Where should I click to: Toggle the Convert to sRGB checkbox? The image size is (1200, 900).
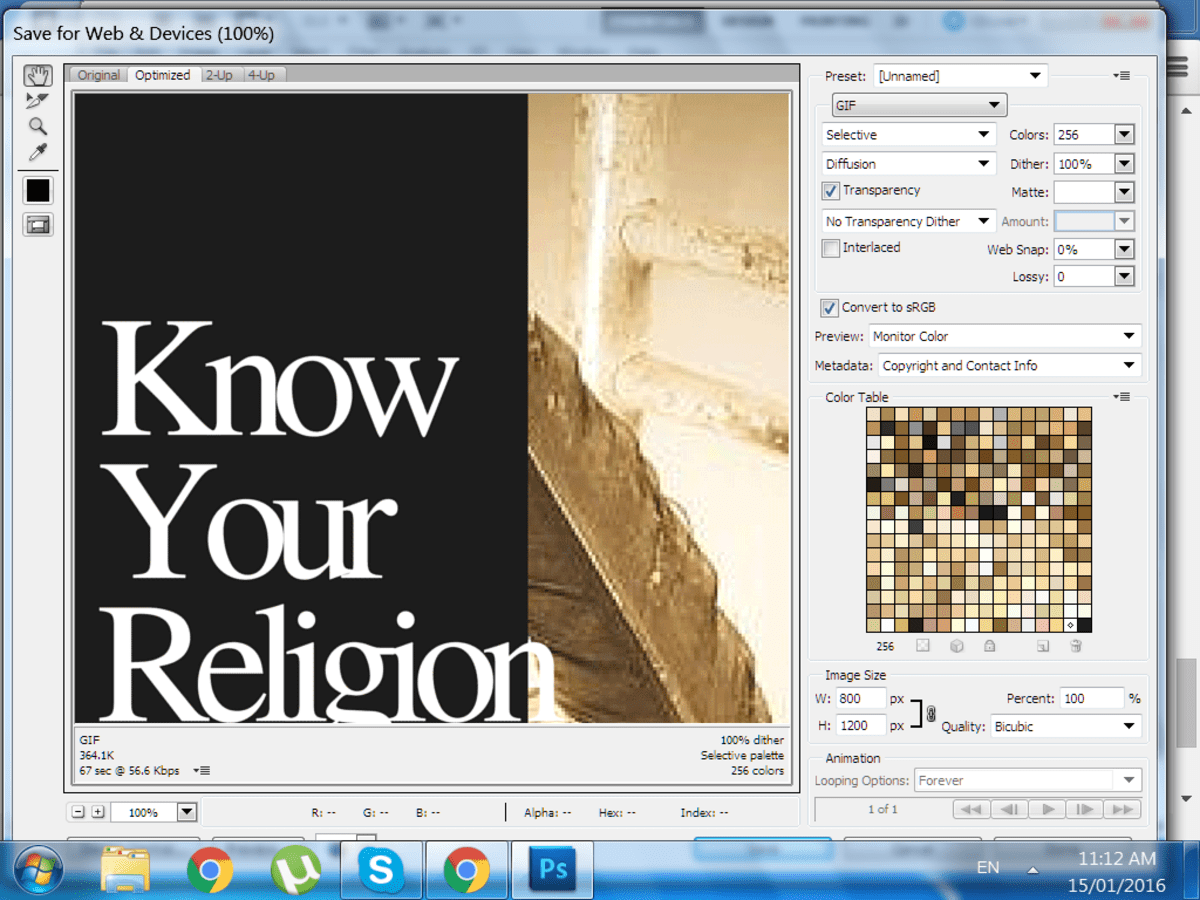pyautogui.click(x=829, y=308)
